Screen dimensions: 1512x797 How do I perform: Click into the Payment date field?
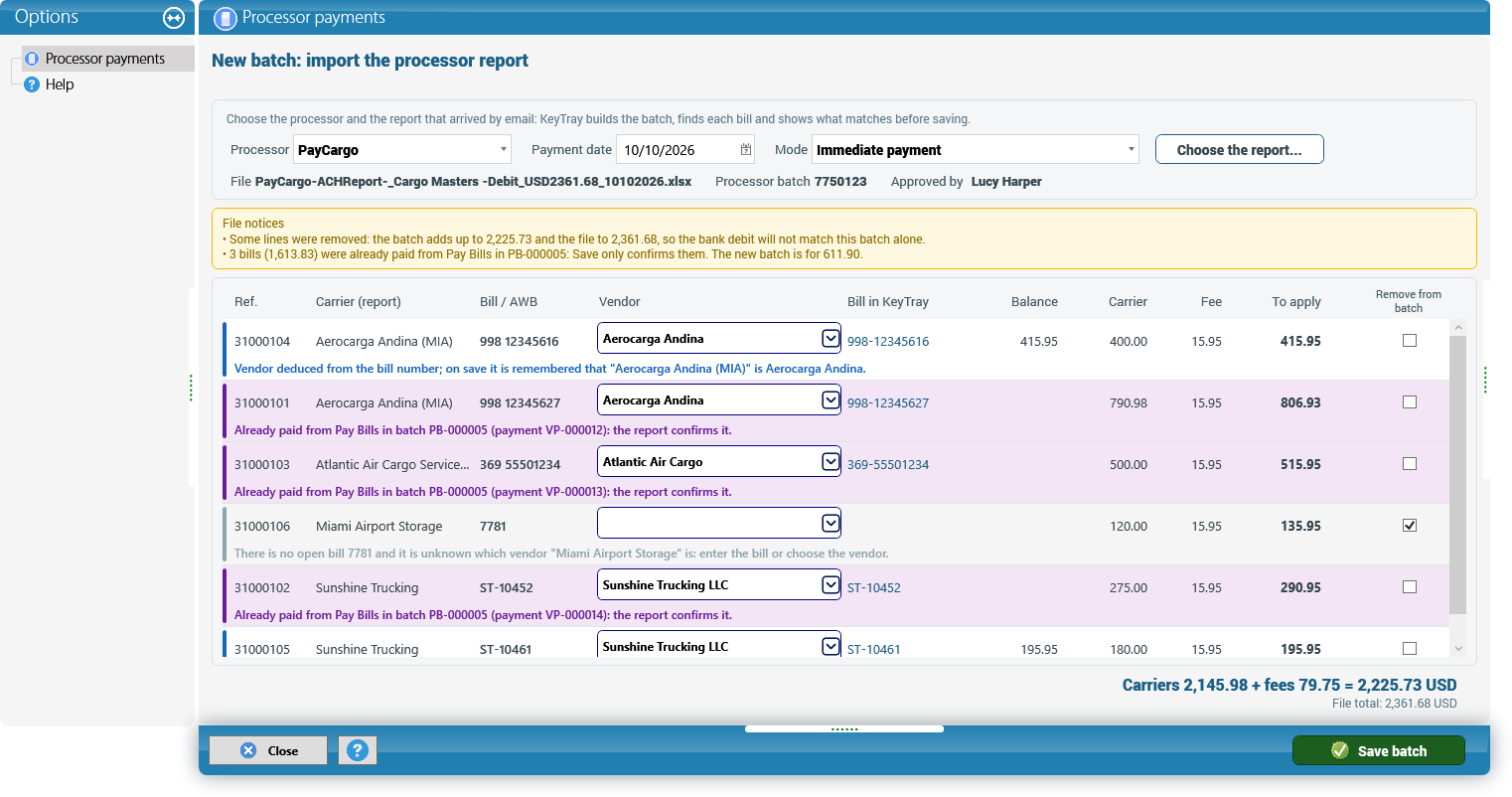coord(678,149)
